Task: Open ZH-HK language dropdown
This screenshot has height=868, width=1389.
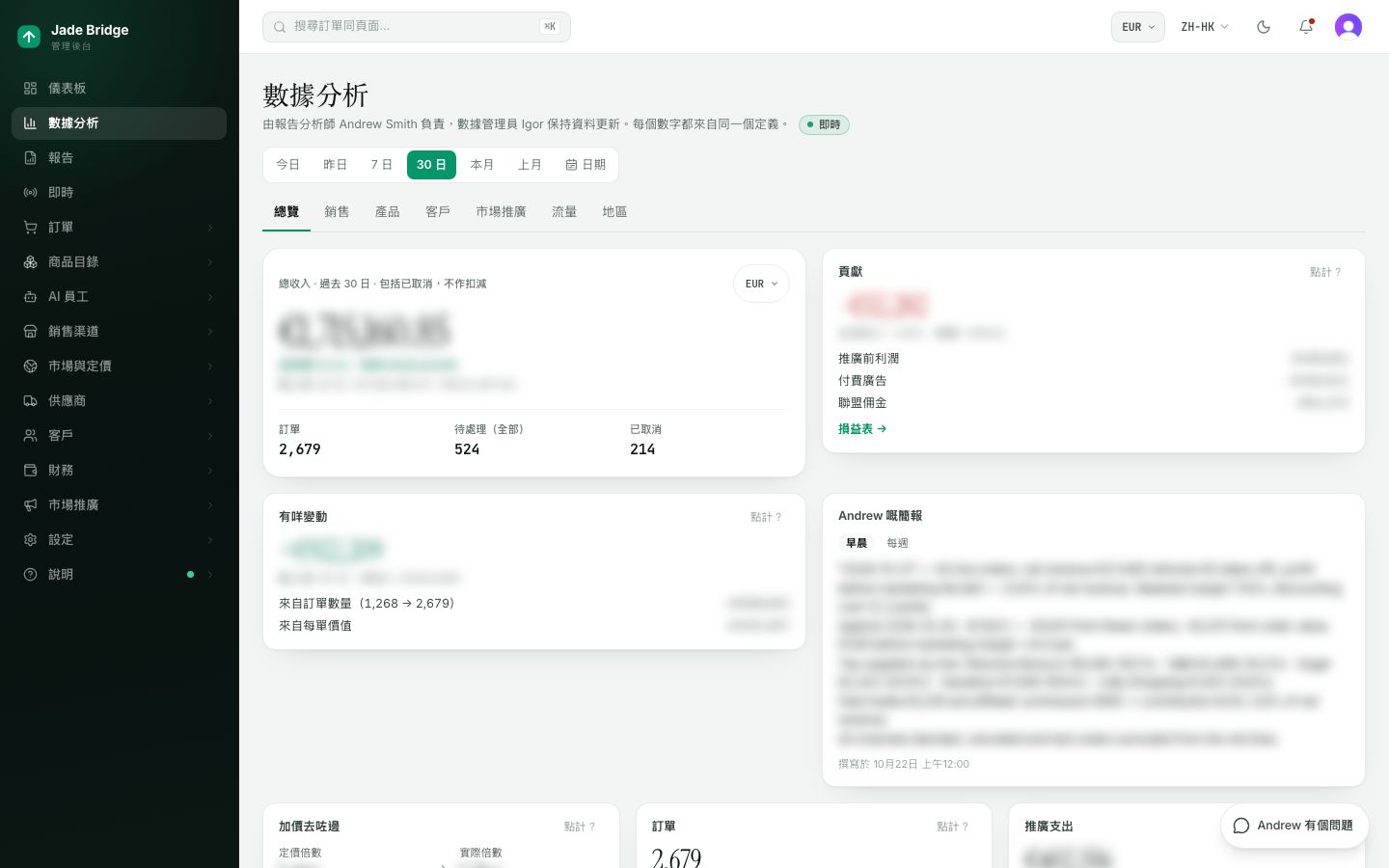Action: (x=1205, y=27)
